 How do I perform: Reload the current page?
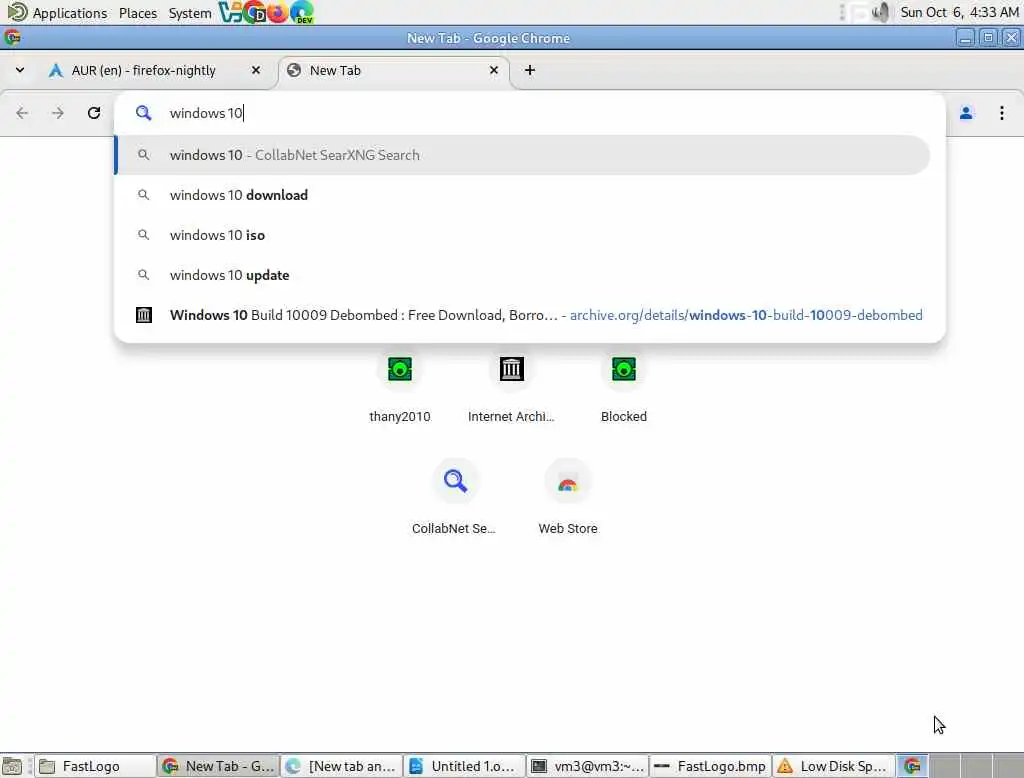click(x=94, y=113)
